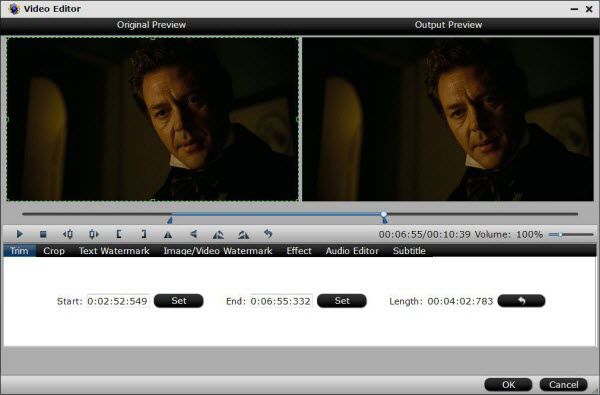Stop the video playback
The width and height of the screenshot is (600, 395).
[x=43, y=234]
